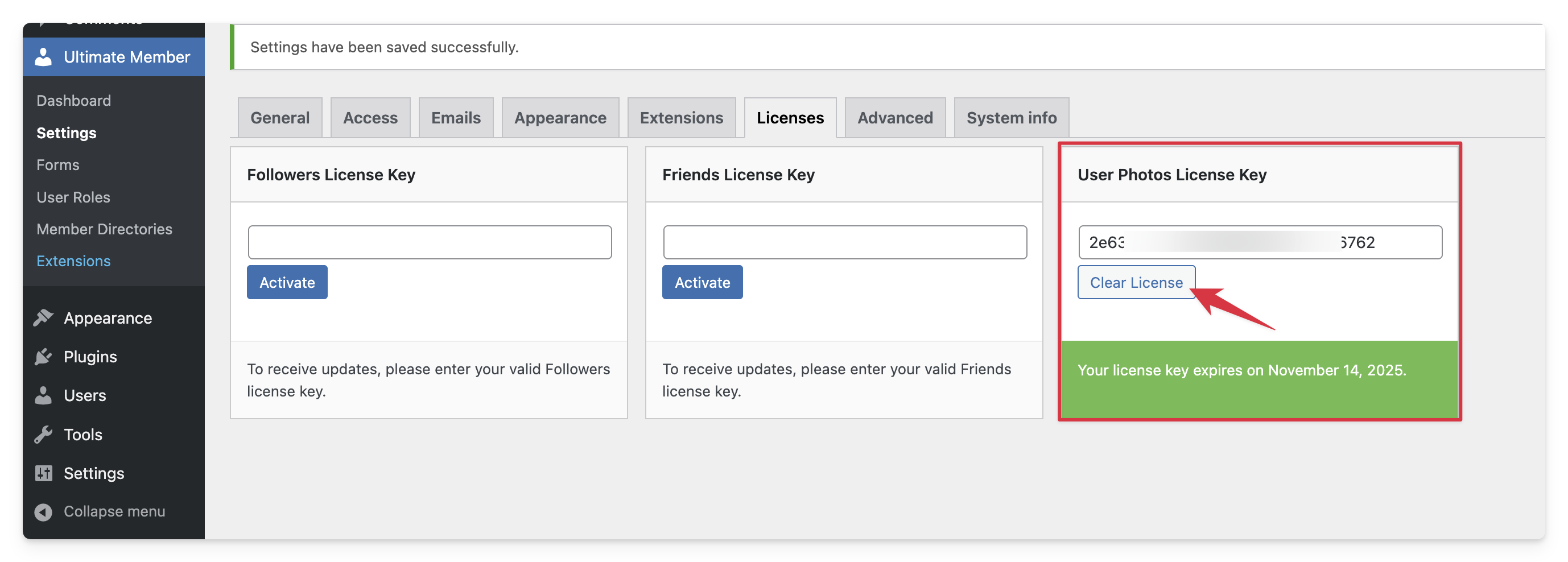Open Ultimate Member Settings submenu item

[x=67, y=133]
